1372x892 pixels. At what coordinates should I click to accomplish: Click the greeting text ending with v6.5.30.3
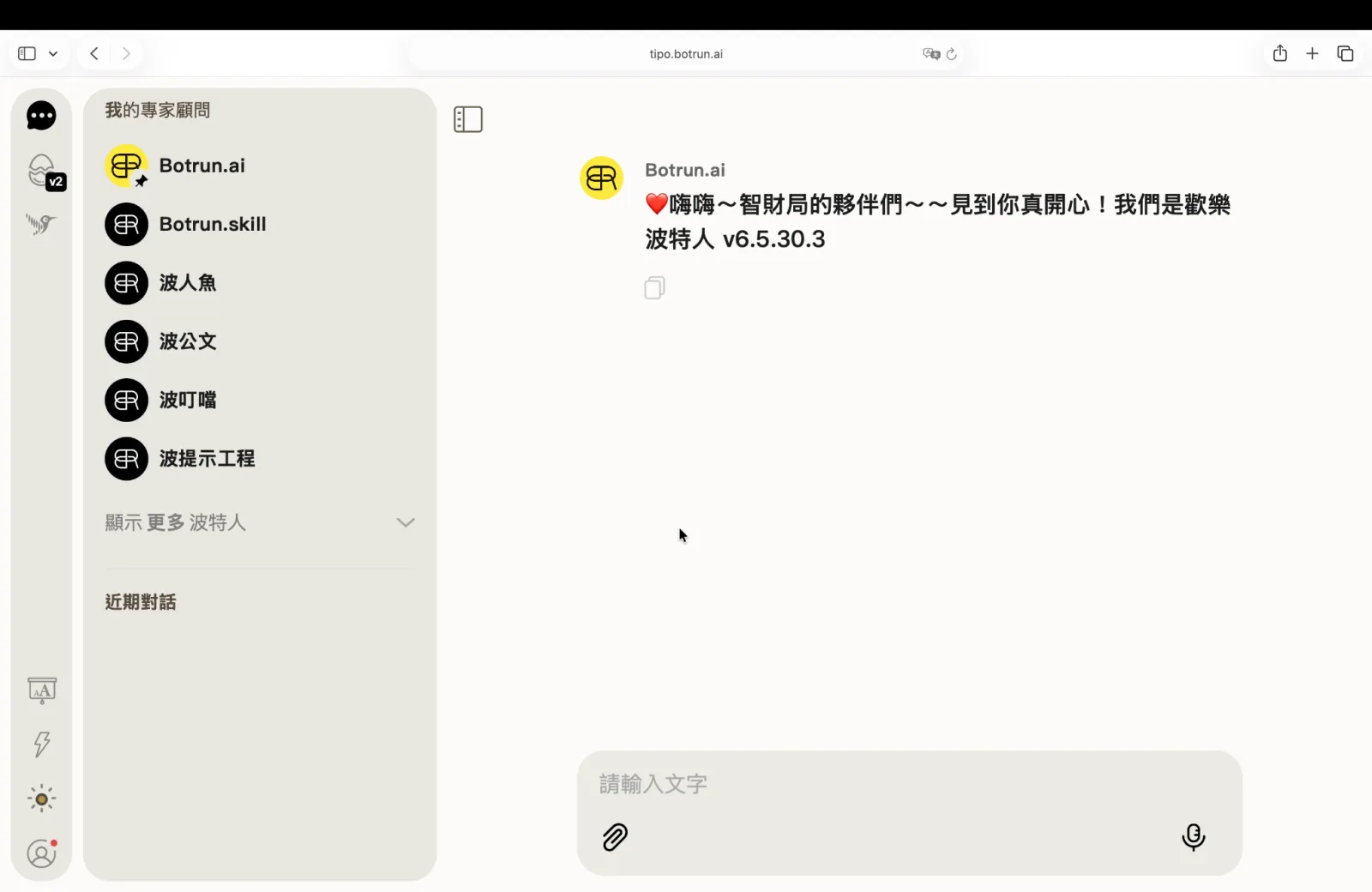(938, 221)
